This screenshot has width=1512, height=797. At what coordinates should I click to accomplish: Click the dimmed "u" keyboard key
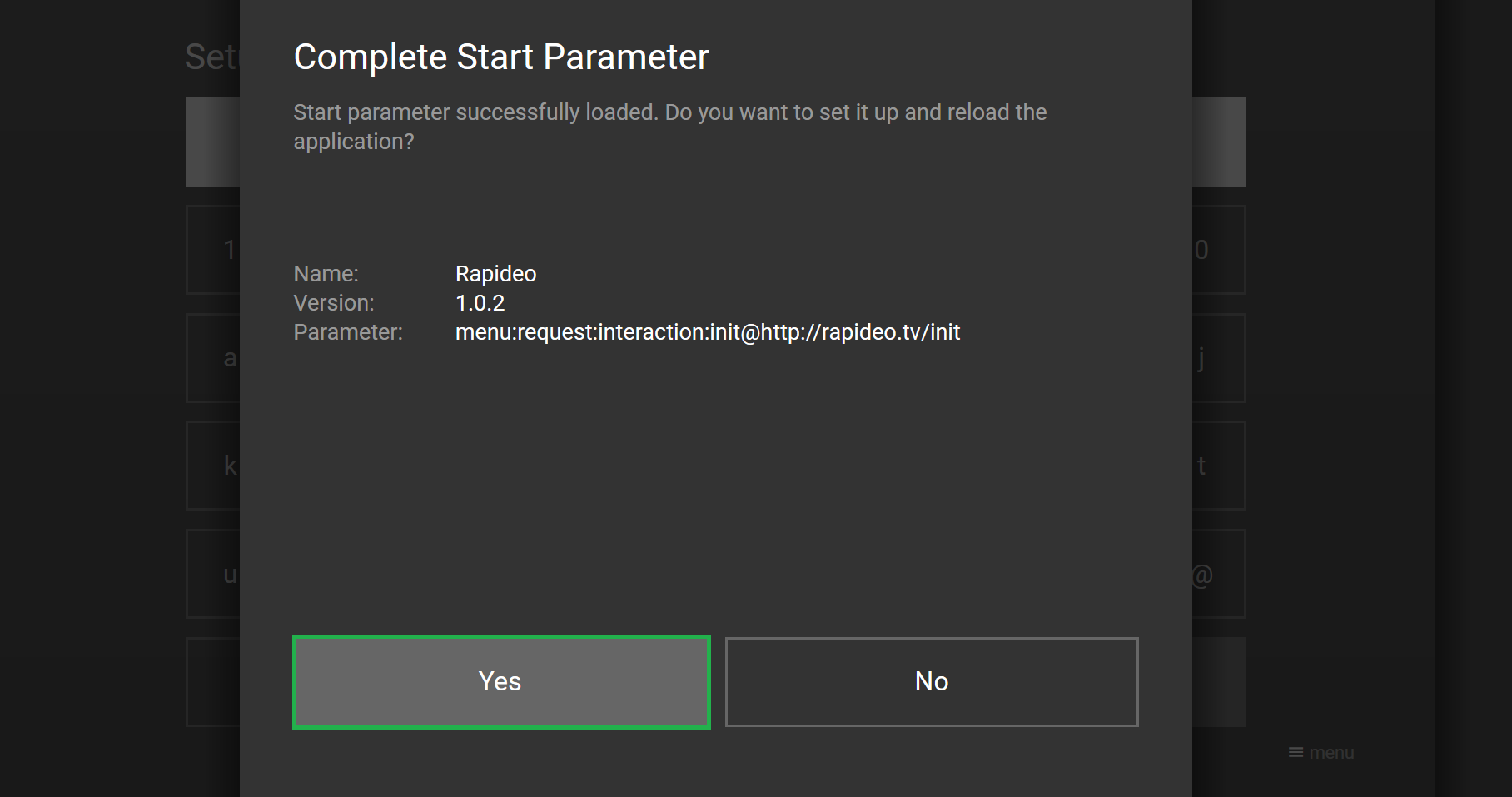(x=213, y=574)
